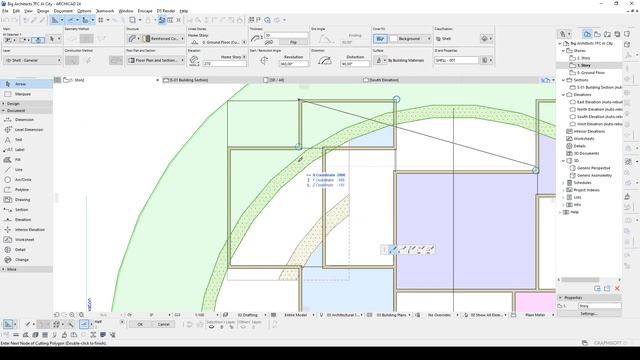Click the Project Map icon in Navigator
This screenshot has width=640, height=360.
point(587,34)
